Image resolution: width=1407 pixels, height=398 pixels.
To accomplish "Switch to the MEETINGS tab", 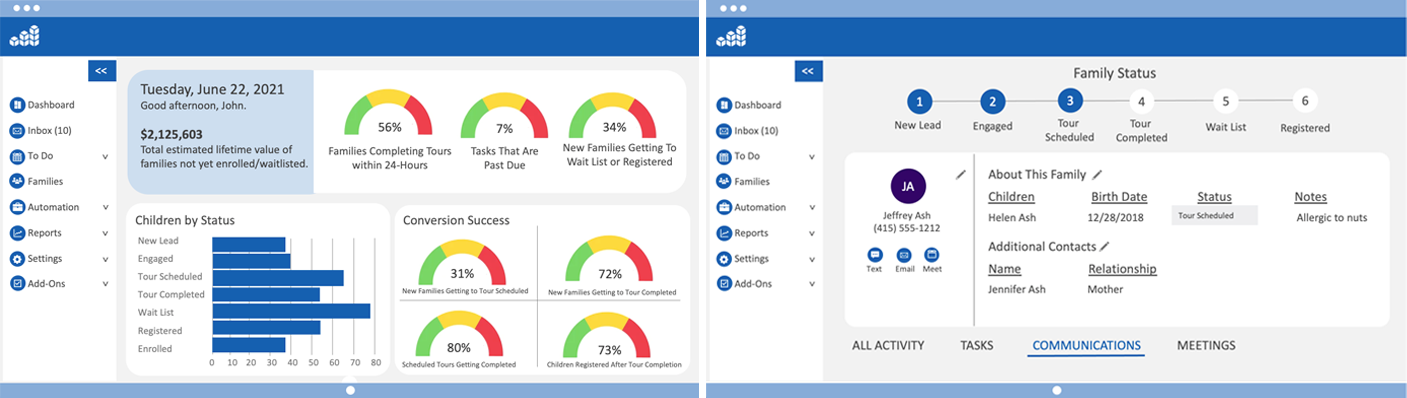I will [x=1206, y=346].
